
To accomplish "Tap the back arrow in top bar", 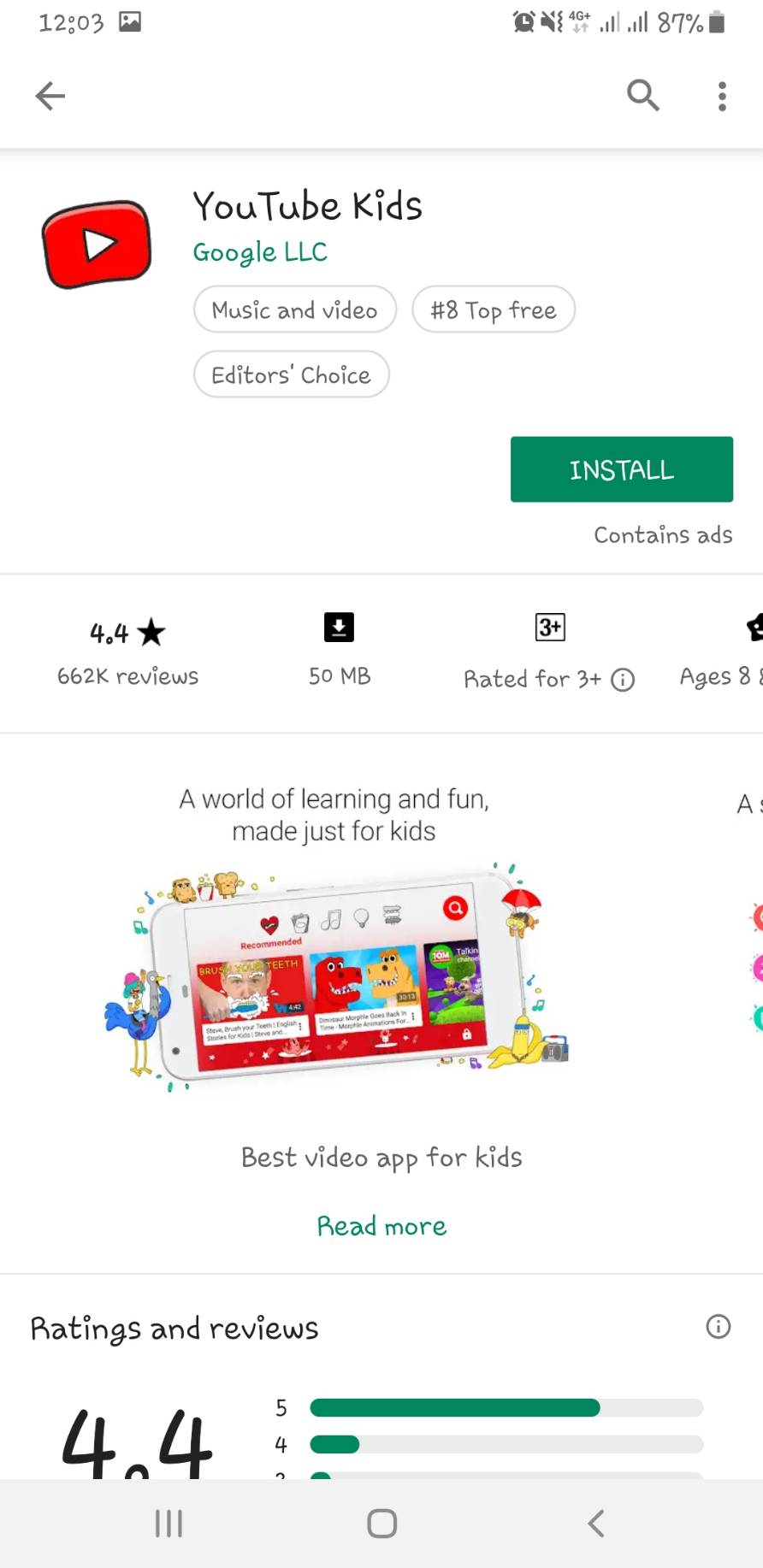I will [x=50, y=96].
